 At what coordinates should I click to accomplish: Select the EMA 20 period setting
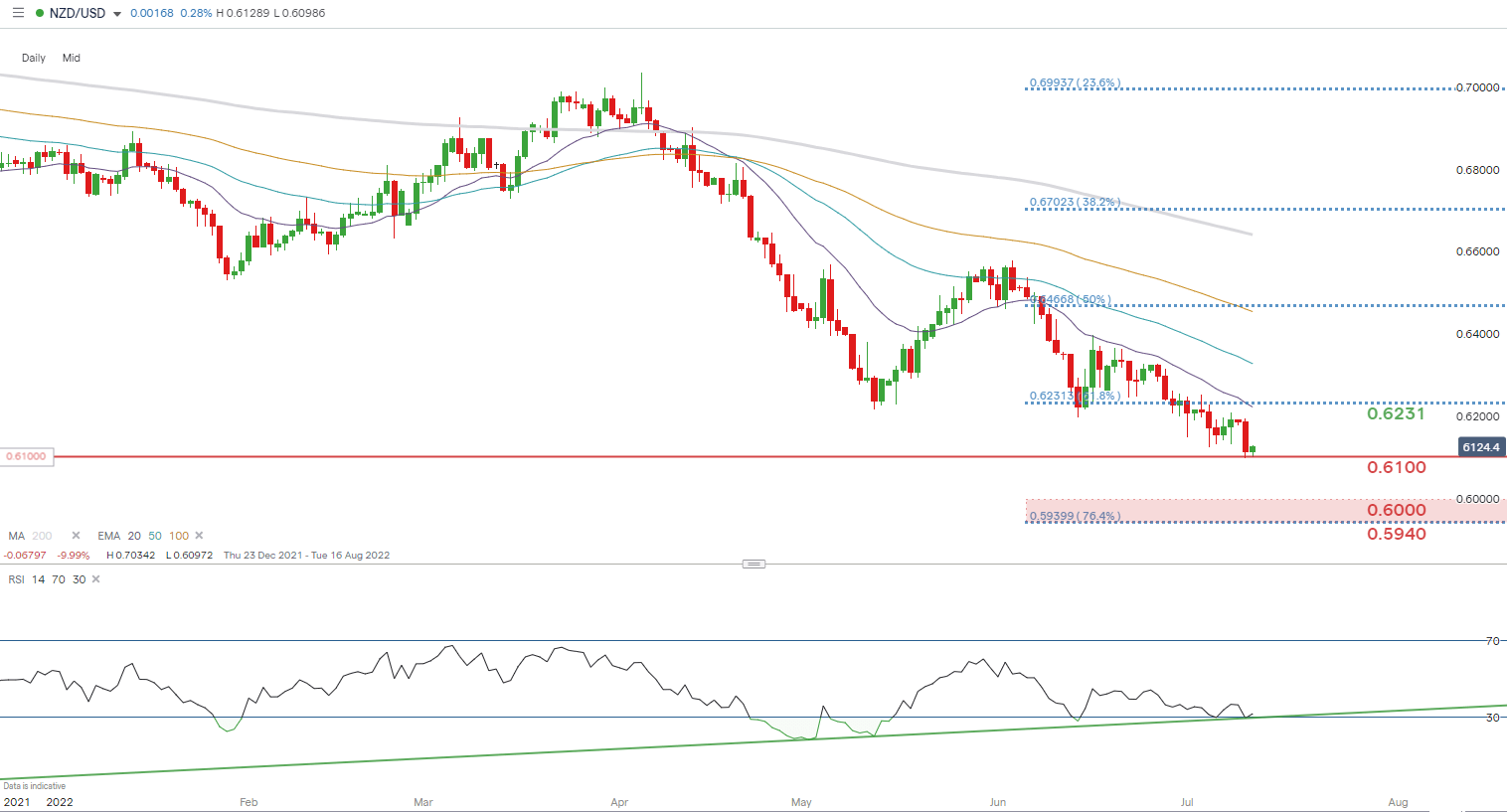(134, 536)
